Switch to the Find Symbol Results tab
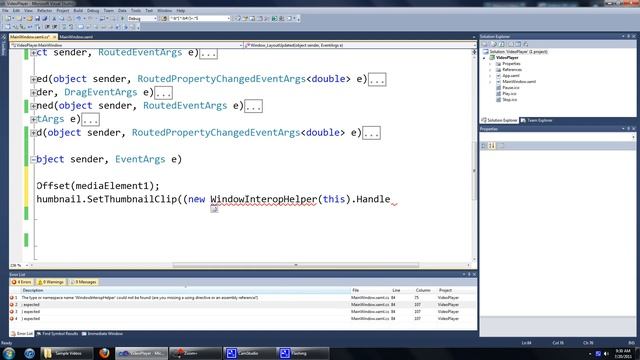Screen dimensions: 640x360 tap(57, 334)
